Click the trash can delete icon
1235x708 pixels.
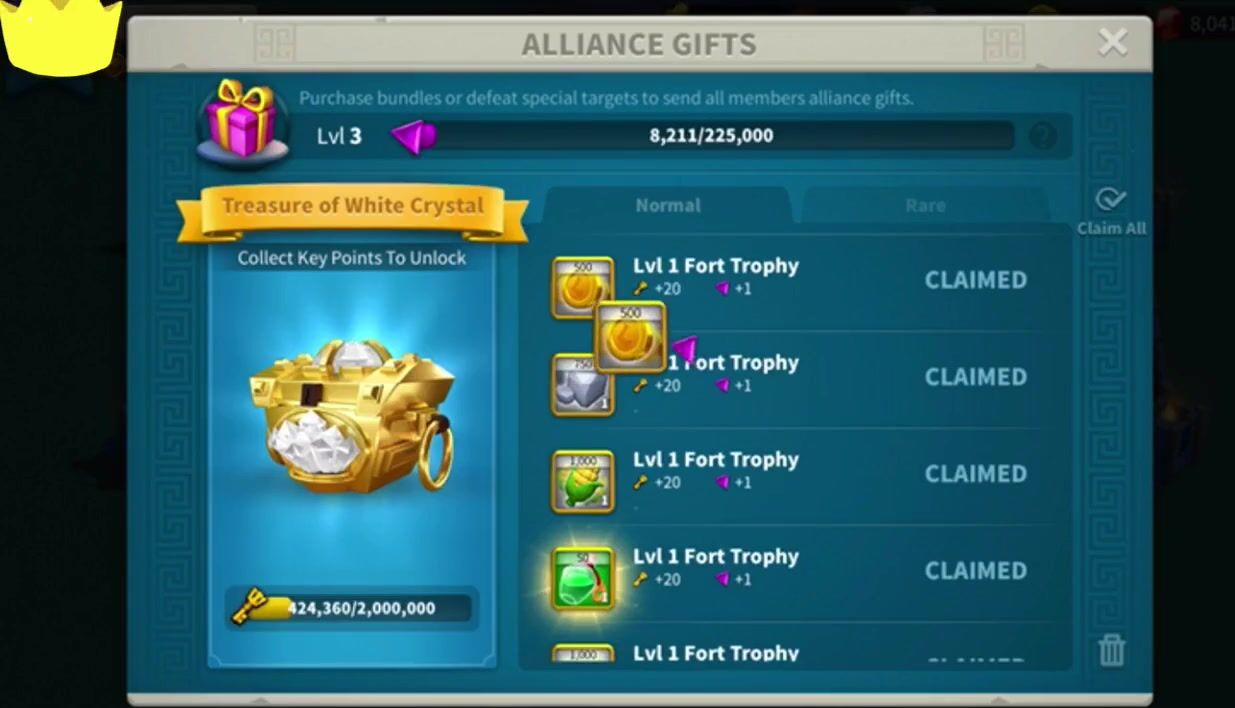[x=1111, y=650]
